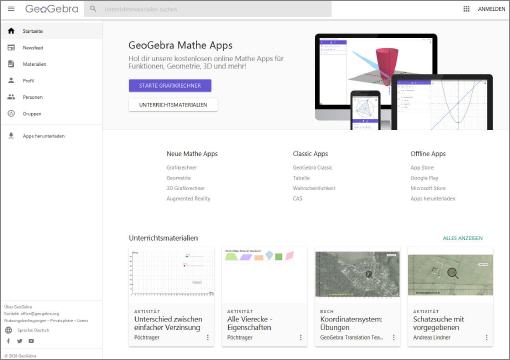Image resolution: width=510 pixels, height=360 pixels.
Task: Open Koordinatensystem Übungen map thumbnail
Action: click(x=357, y=274)
